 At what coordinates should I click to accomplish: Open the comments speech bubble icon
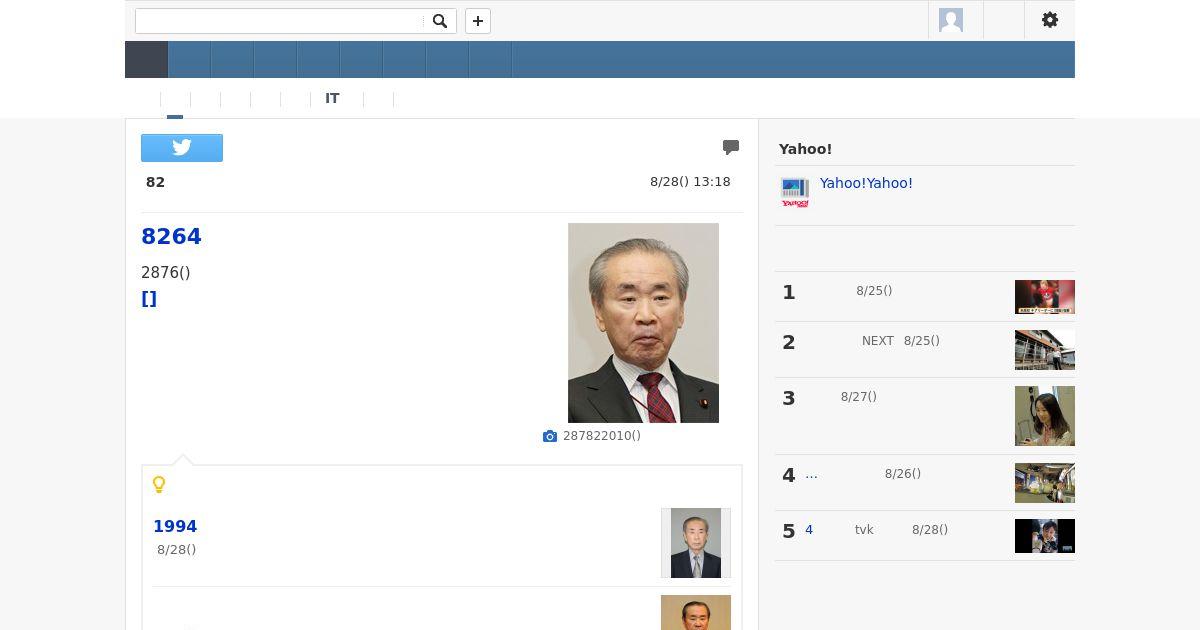731,147
